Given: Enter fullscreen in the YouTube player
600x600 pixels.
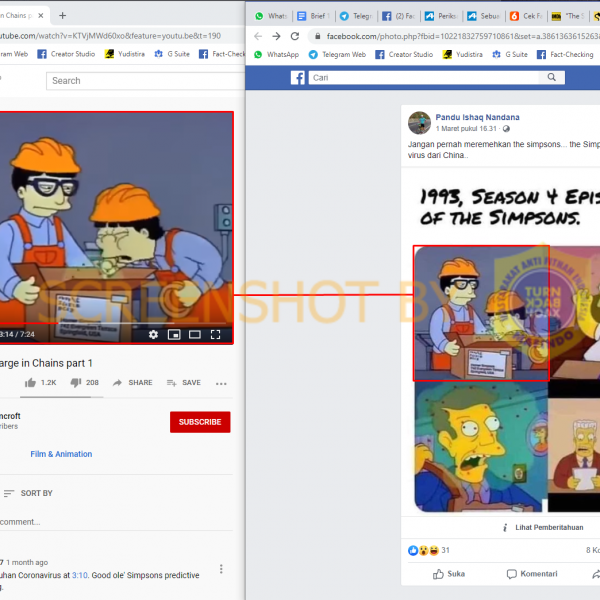Looking at the screenshot, I should (215, 335).
